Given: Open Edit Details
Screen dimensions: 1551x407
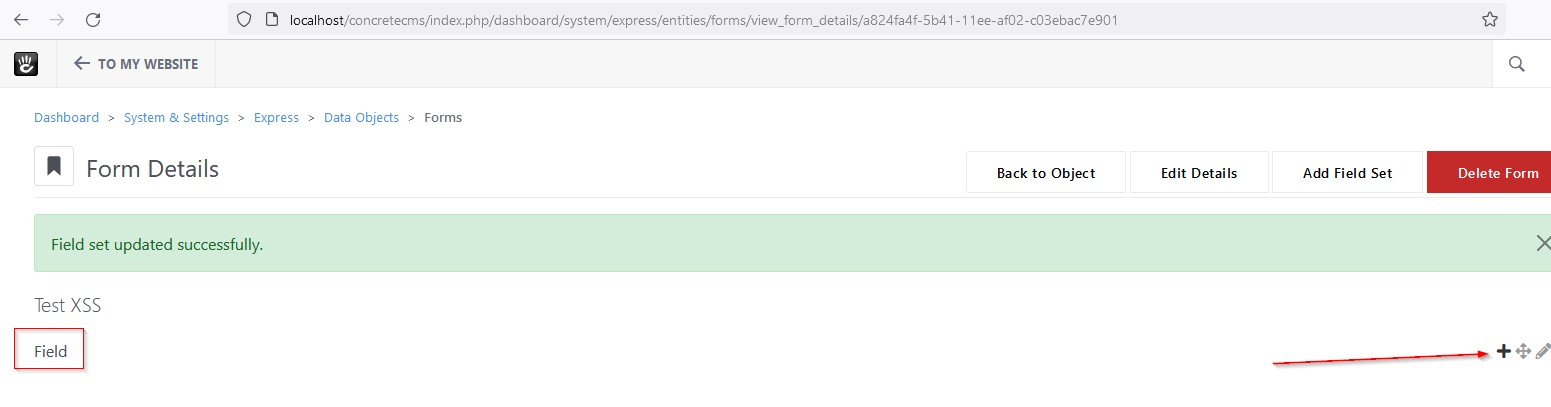Looking at the screenshot, I should [1199, 172].
